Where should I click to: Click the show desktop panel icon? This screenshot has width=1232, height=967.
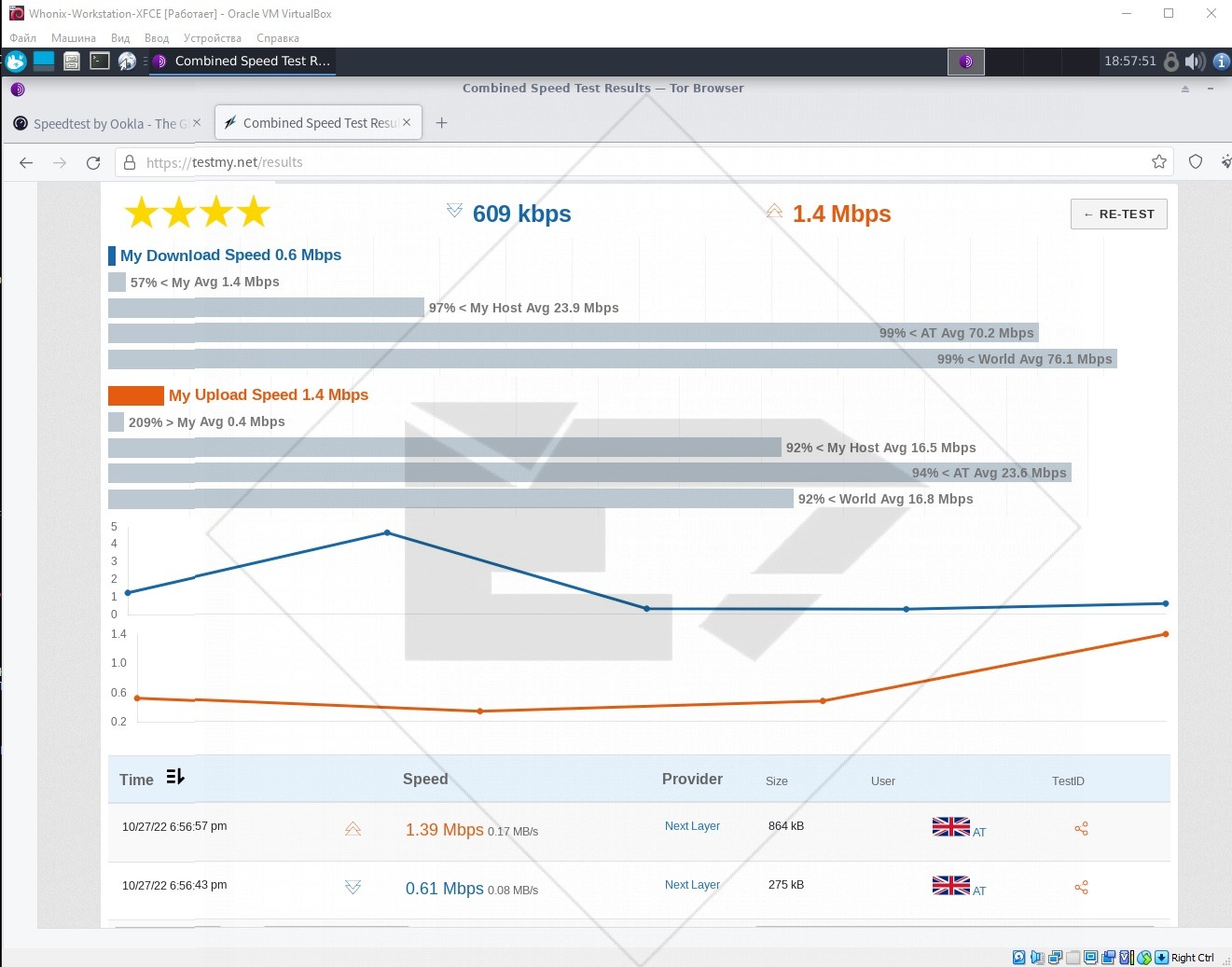(x=44, y=62)
